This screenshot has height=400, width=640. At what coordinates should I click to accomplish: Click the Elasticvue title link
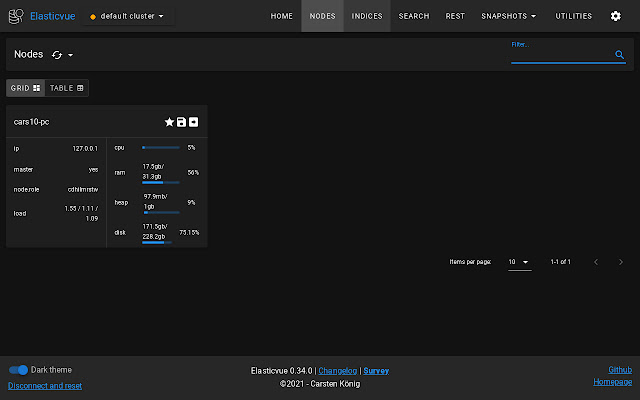click(53, 16)
